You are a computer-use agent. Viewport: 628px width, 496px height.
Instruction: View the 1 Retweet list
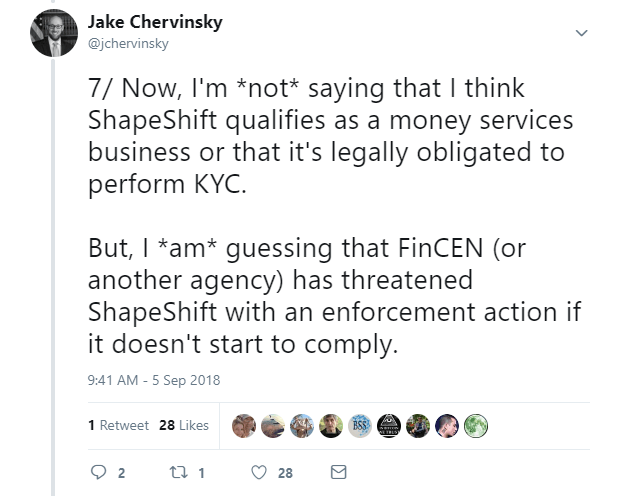pos(117,425)
